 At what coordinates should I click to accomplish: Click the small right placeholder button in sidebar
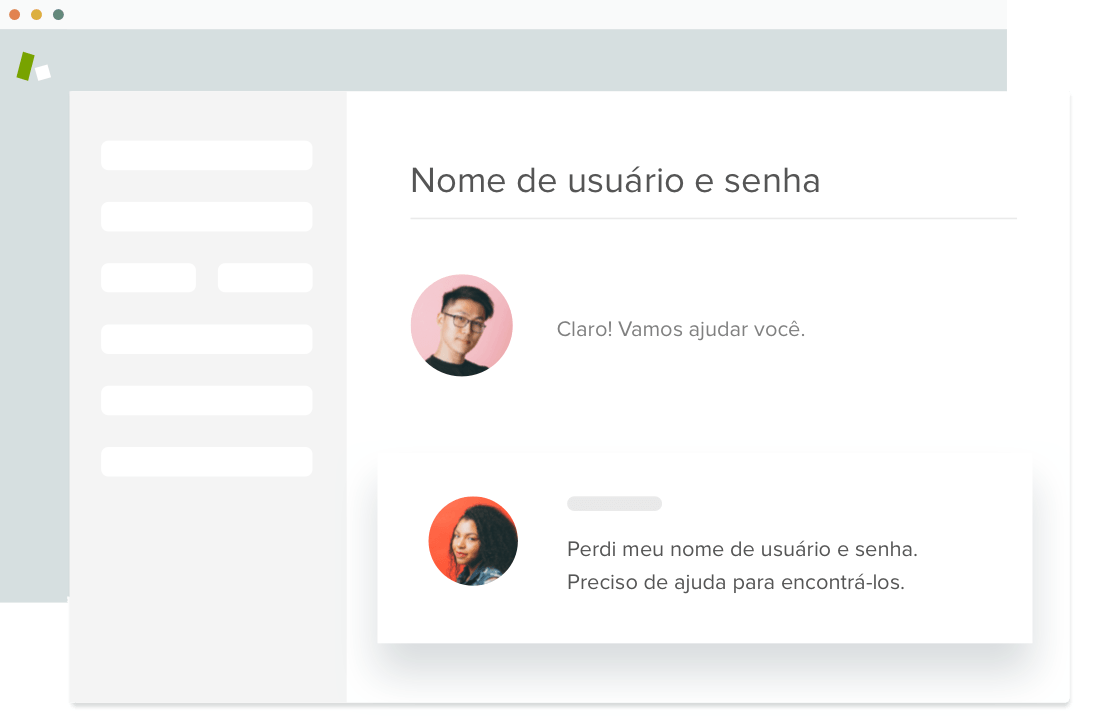(265, 278)
